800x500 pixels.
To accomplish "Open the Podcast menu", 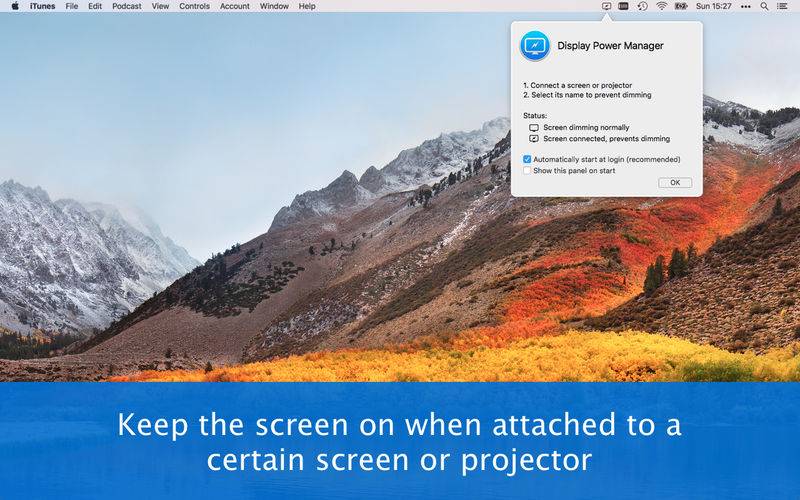I will [127, 6].
